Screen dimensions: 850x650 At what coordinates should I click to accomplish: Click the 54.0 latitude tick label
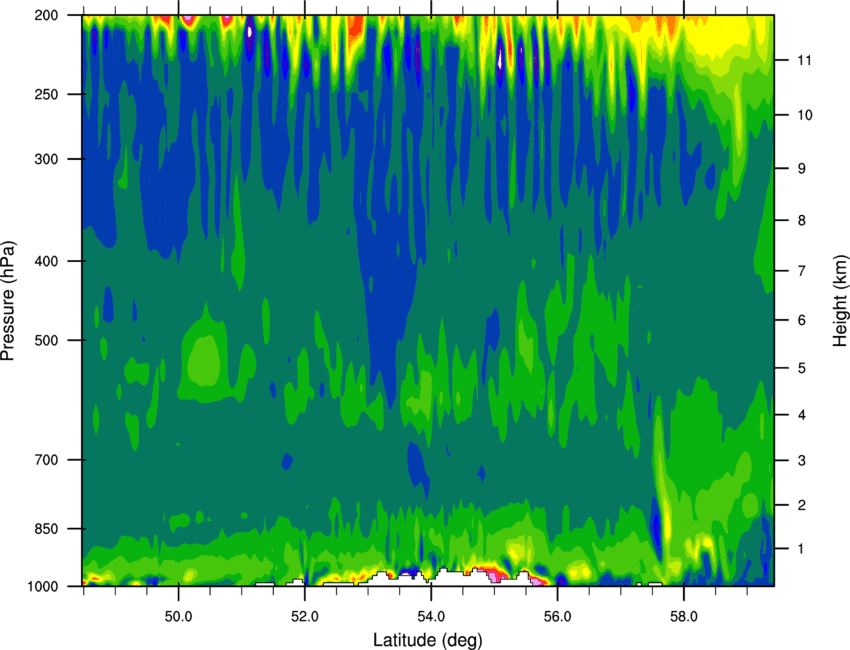pos(431,617)
